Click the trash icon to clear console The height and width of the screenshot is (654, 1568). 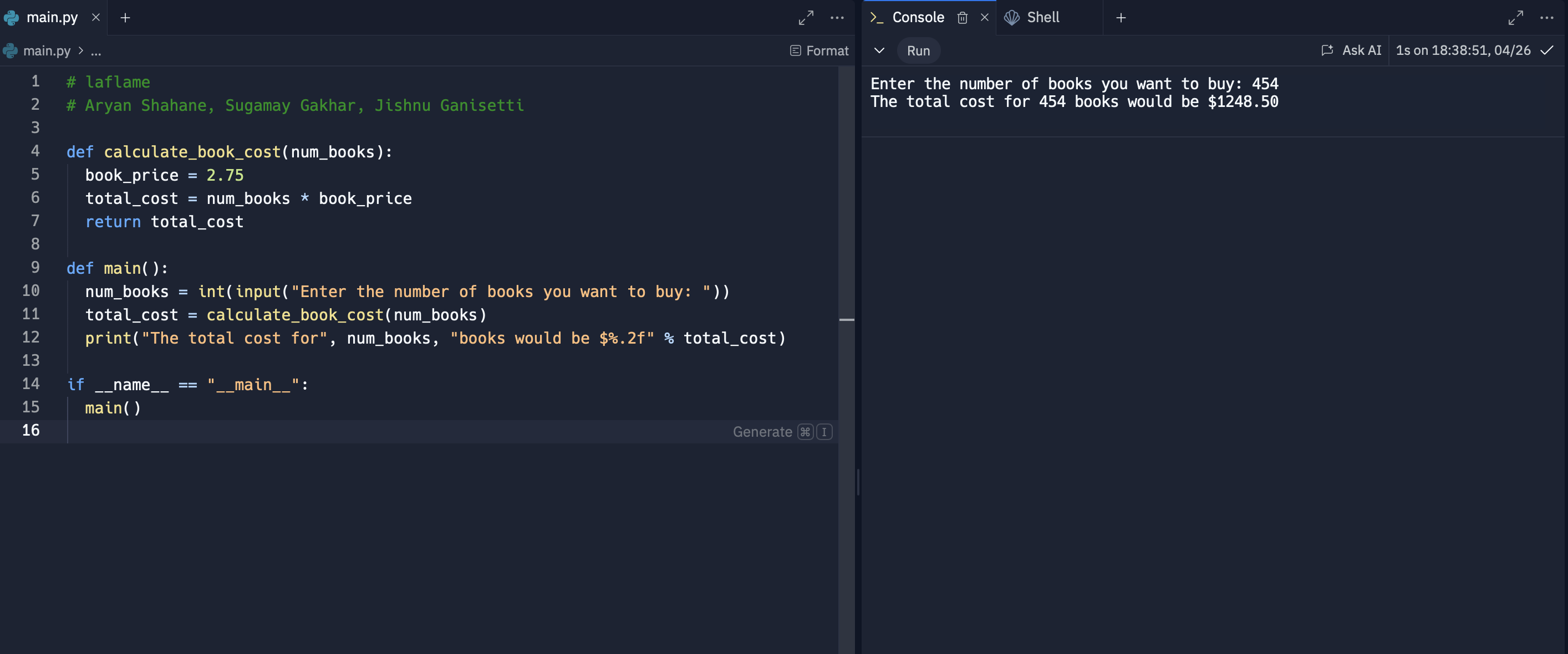[962, 18]
